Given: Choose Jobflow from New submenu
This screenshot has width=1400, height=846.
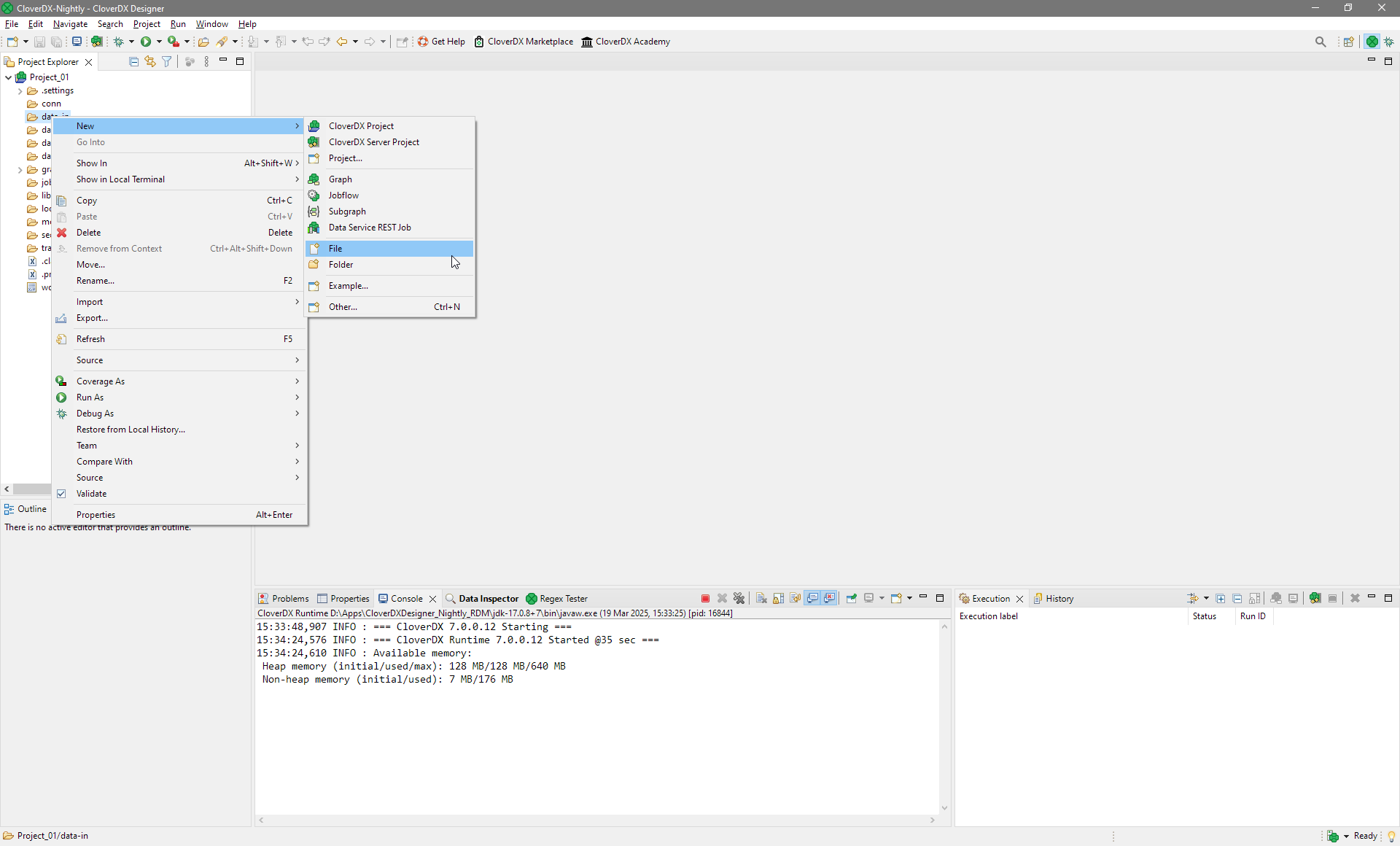Looking at the screenshot, I should 343,195.
